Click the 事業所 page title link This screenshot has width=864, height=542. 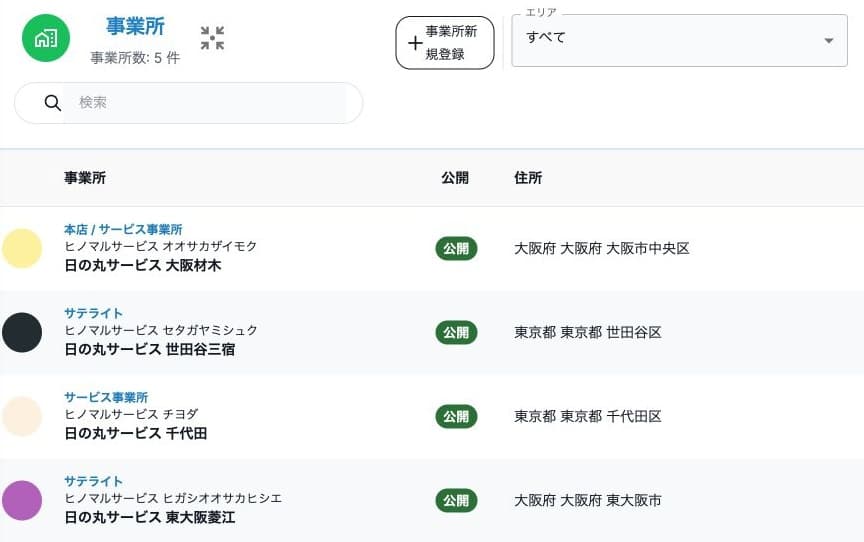pos(135,26)
